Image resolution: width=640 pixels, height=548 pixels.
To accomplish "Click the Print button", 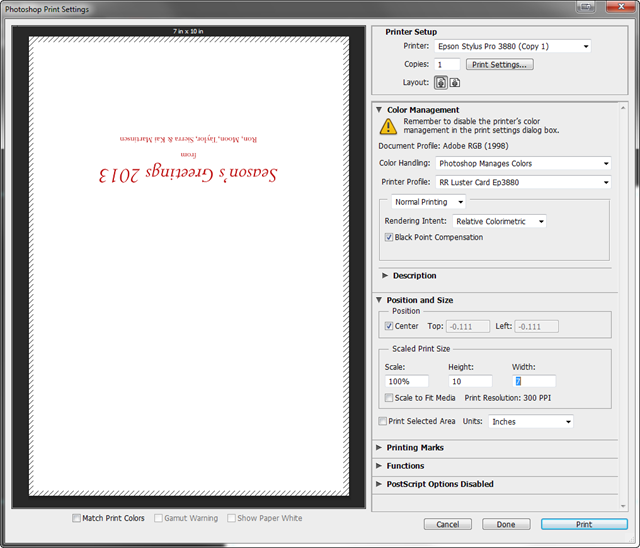I will coord(584,524).
